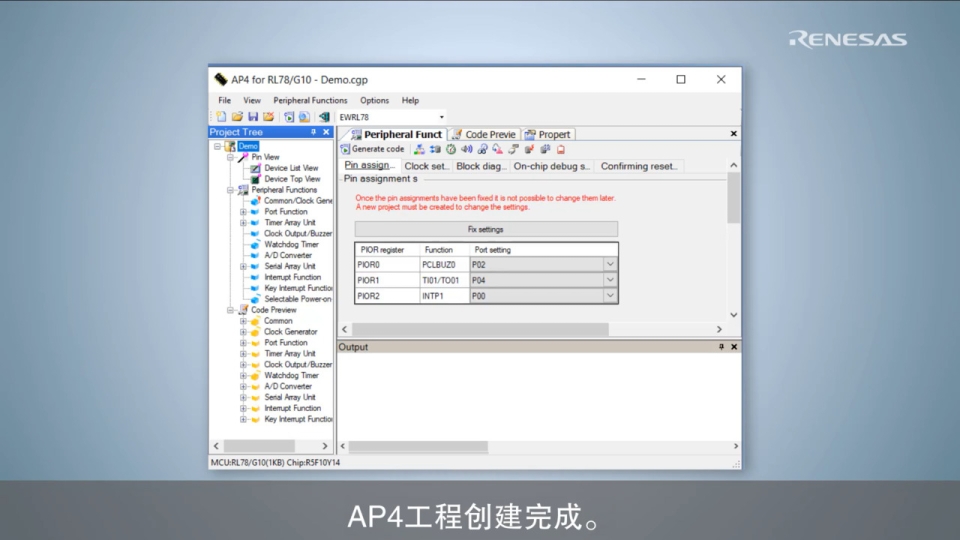Click the close-project folder icon with red X

tap(268, 117)
